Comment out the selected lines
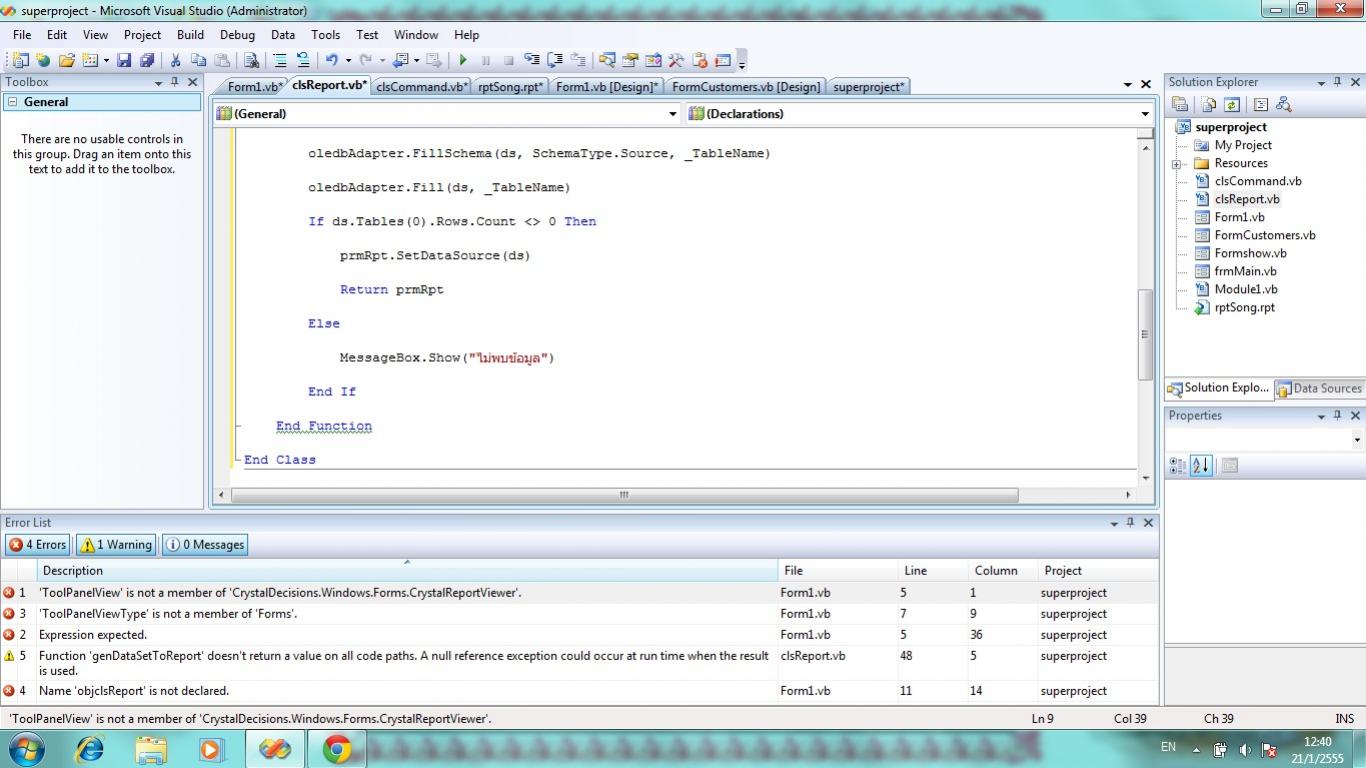Viewport: 1366px width, 768px height. pyautogui.click(x=280, y=60)
